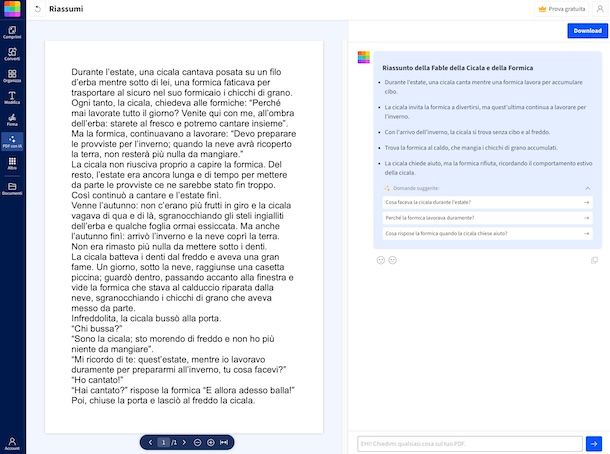The width and height of the screenshot is (610, 454).
Task: Click the Account icon at bottom left
Action: click(12, 439)
